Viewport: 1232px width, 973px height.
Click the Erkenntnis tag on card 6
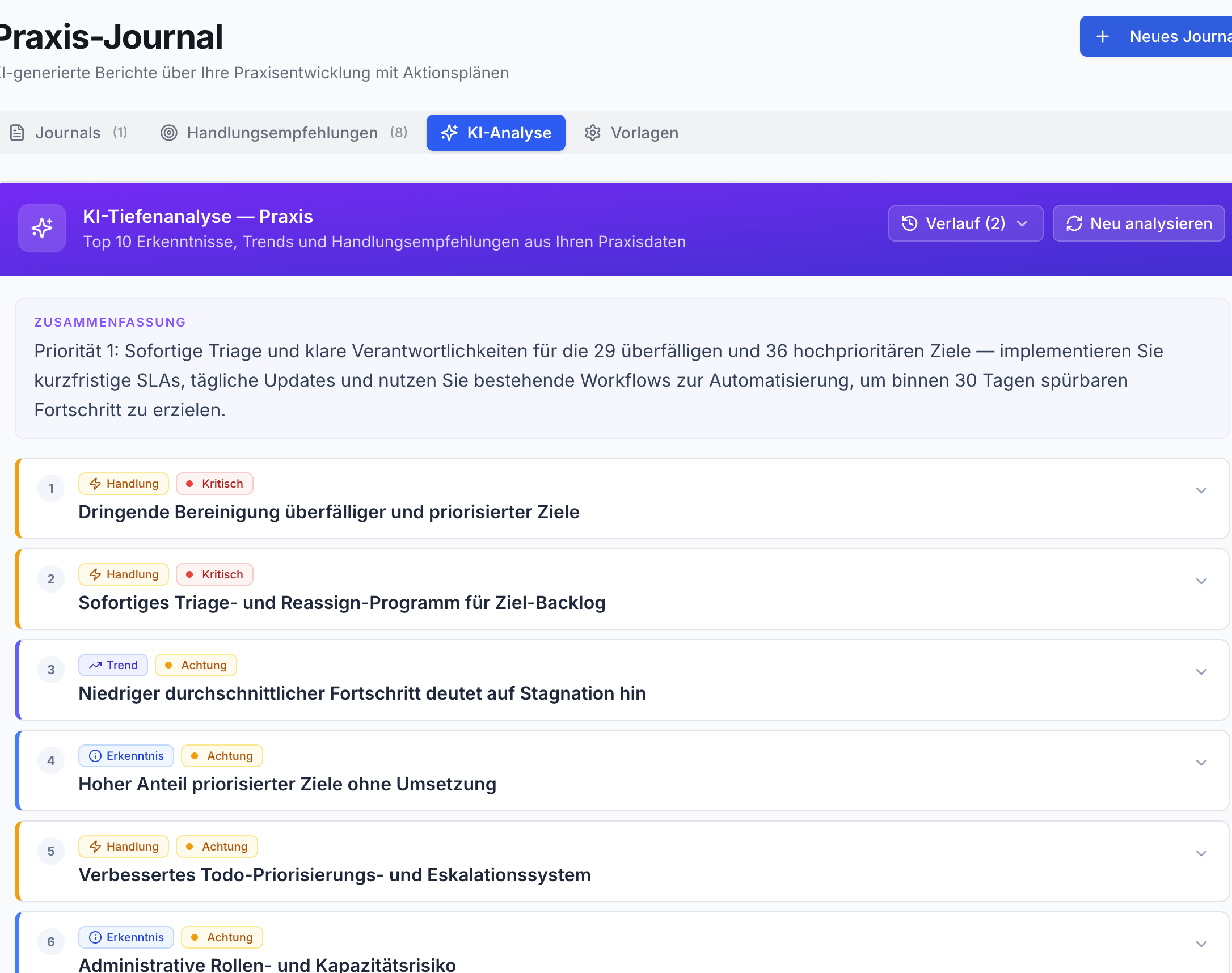[126, 937]
